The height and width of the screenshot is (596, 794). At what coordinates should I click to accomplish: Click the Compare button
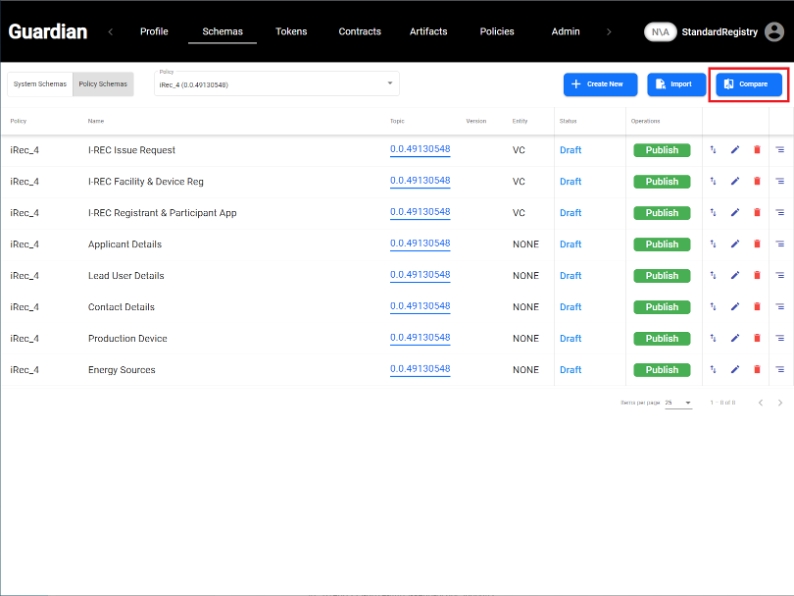click(749, 84)
